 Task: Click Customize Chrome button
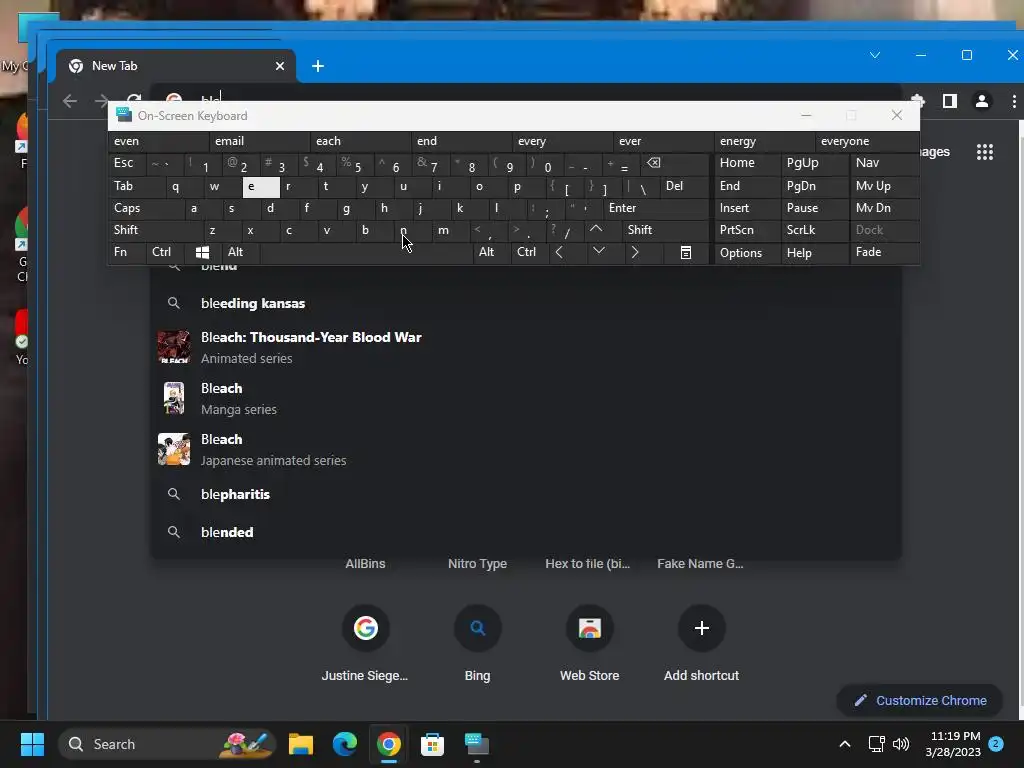tap(920, 701)
